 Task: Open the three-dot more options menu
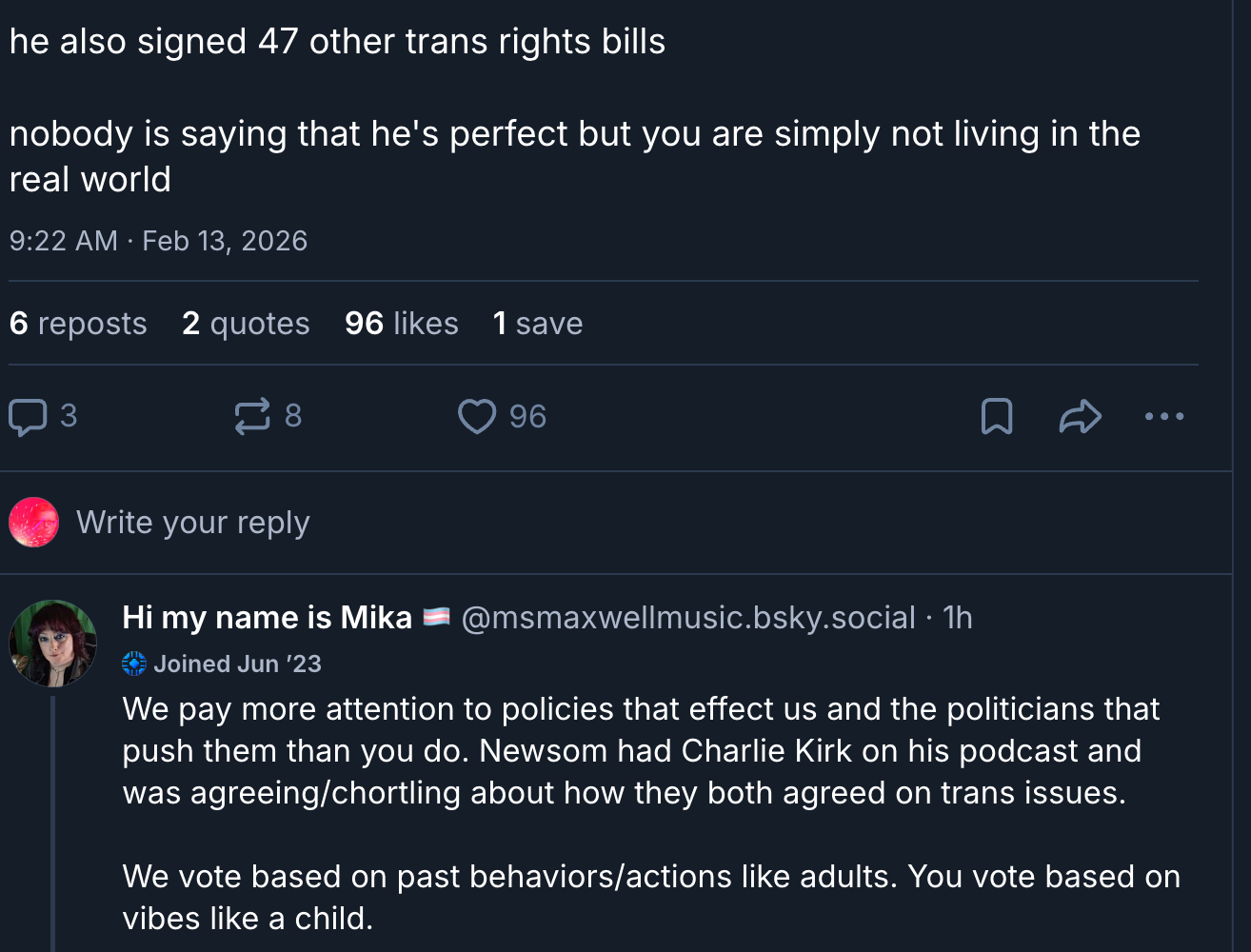(1163, 417)
